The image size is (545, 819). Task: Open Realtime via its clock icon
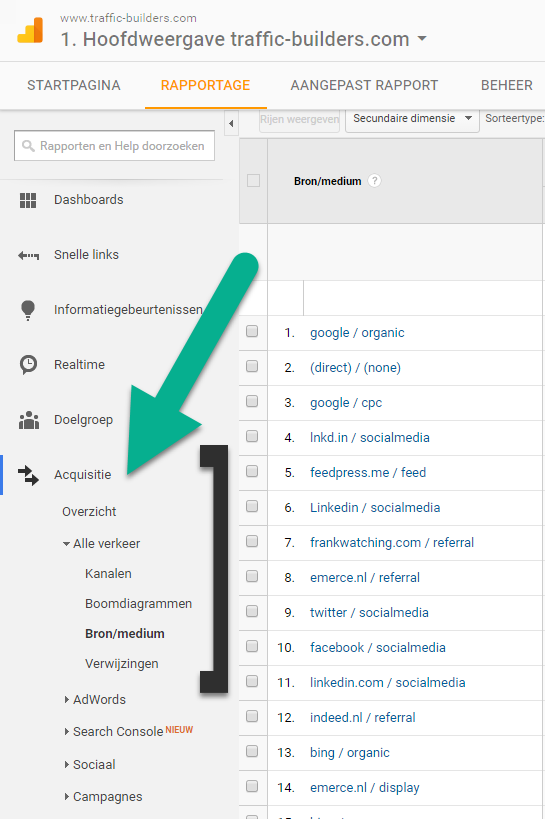[x=28, y=365]
